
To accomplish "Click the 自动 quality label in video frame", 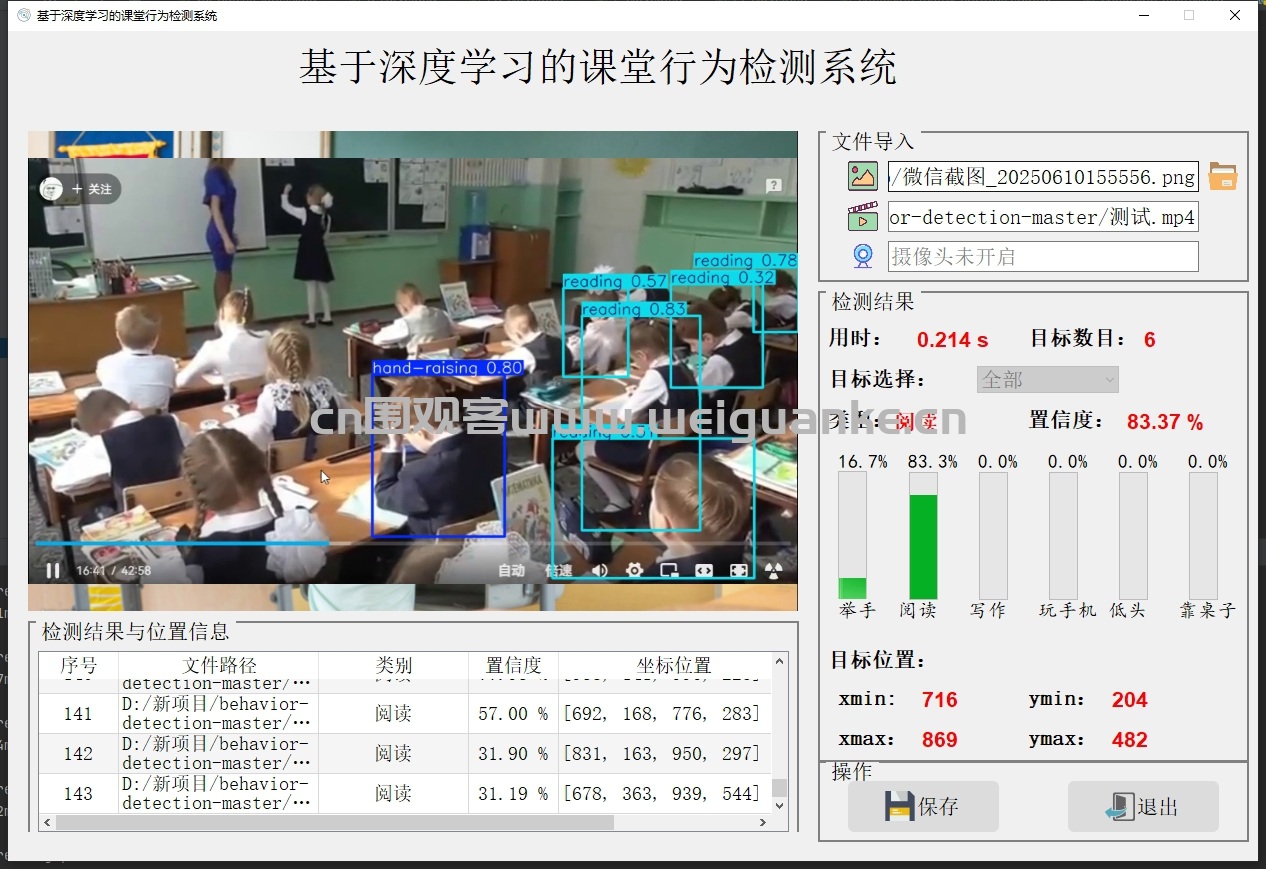I will 512,571.
